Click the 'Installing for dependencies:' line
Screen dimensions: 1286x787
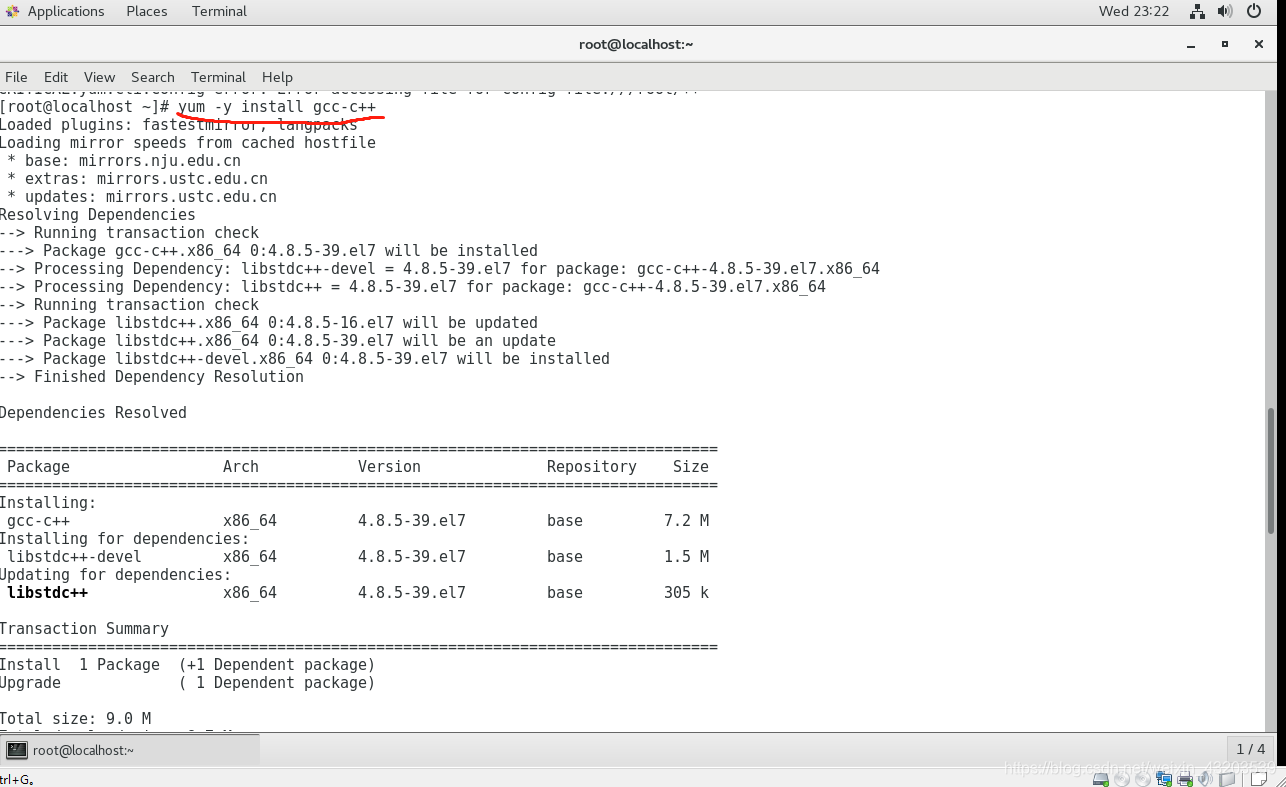pyautogui.click(x=124, y=538)
